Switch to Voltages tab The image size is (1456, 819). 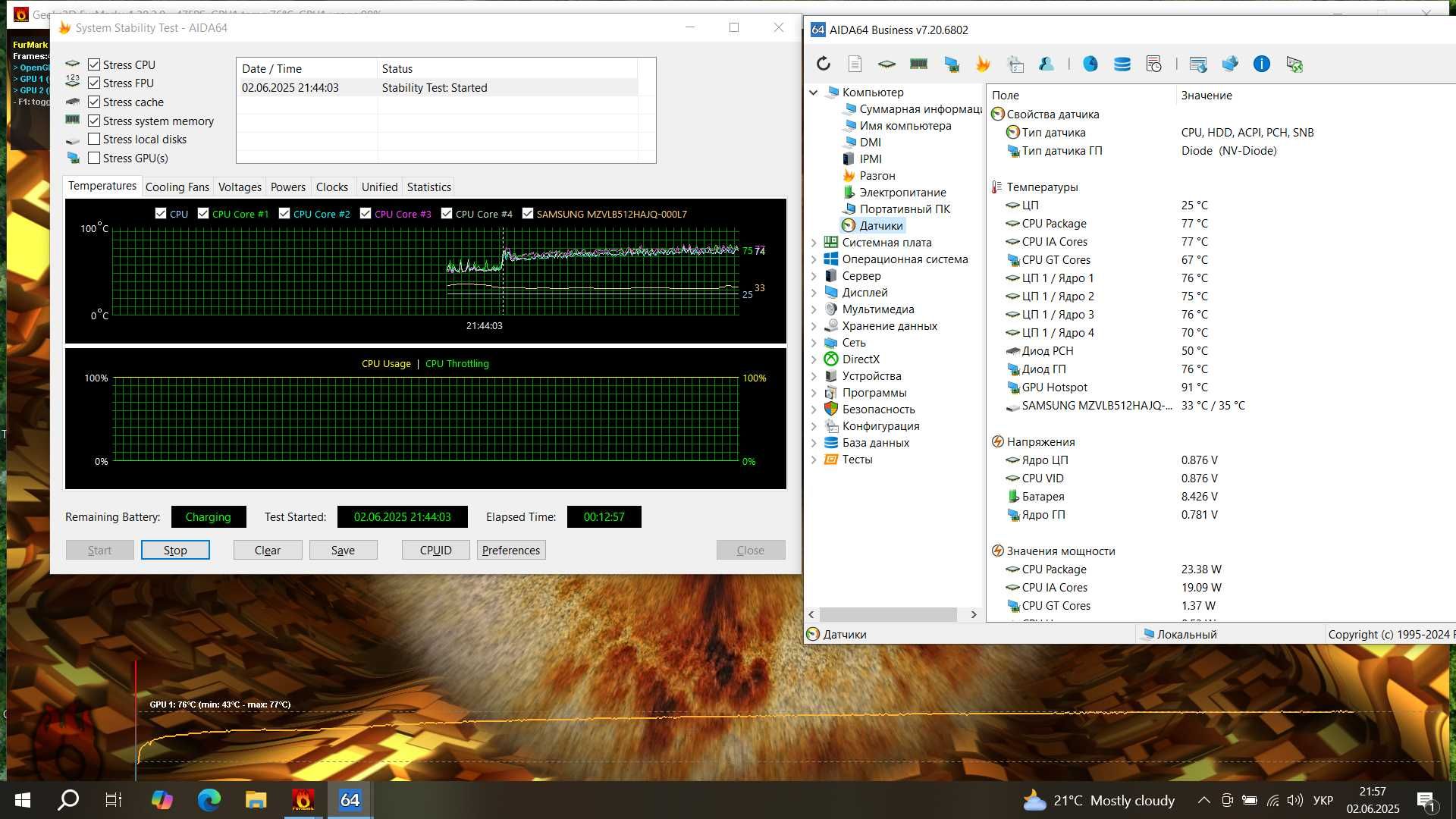[240, 187]
